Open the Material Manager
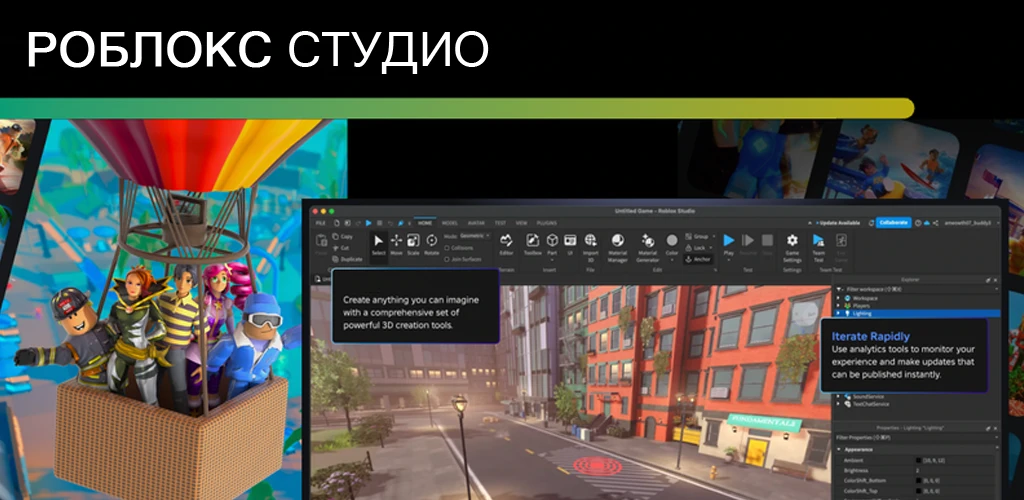The image size is (1024, 500). [617, 247]
